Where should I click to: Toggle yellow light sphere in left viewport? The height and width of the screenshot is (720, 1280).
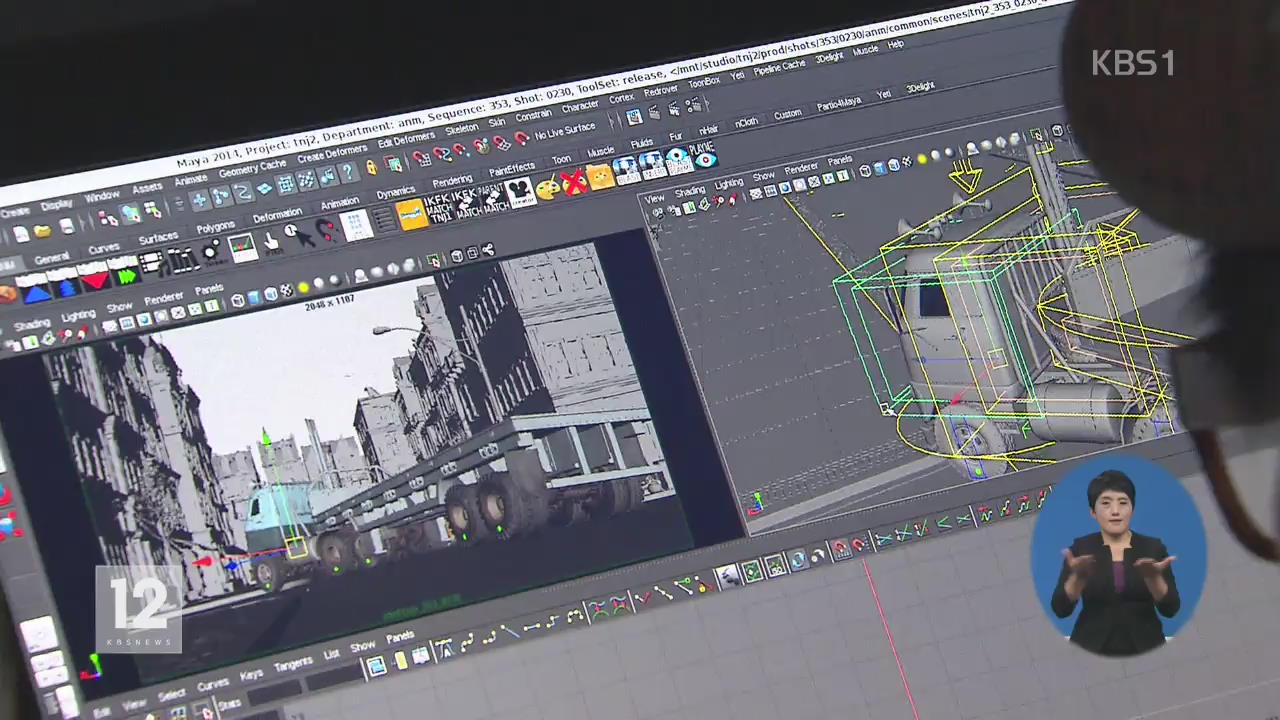click(303, 288)
